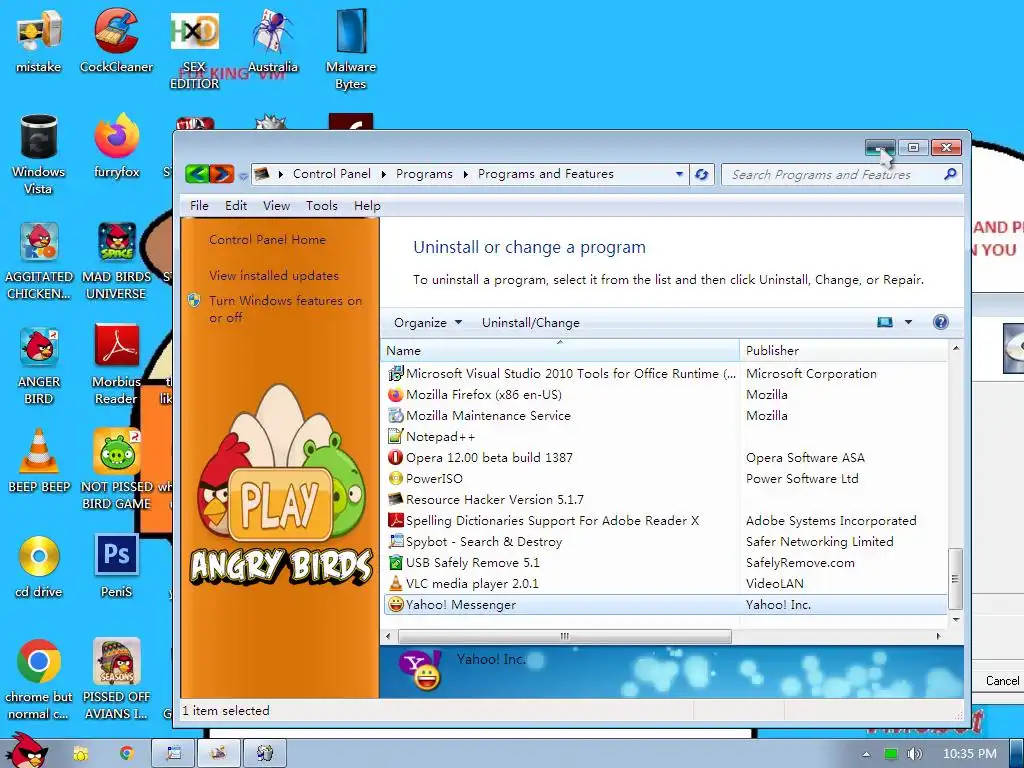The image size is (1024, 768).
Task: Open the recent pages dropdown arrow
Action: (243, 175)
